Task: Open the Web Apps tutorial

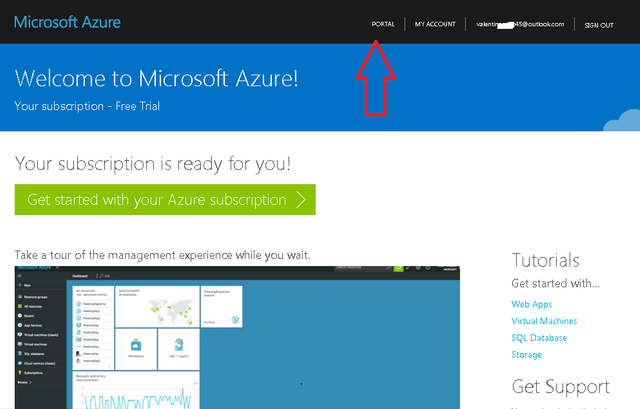Action: 531,304
